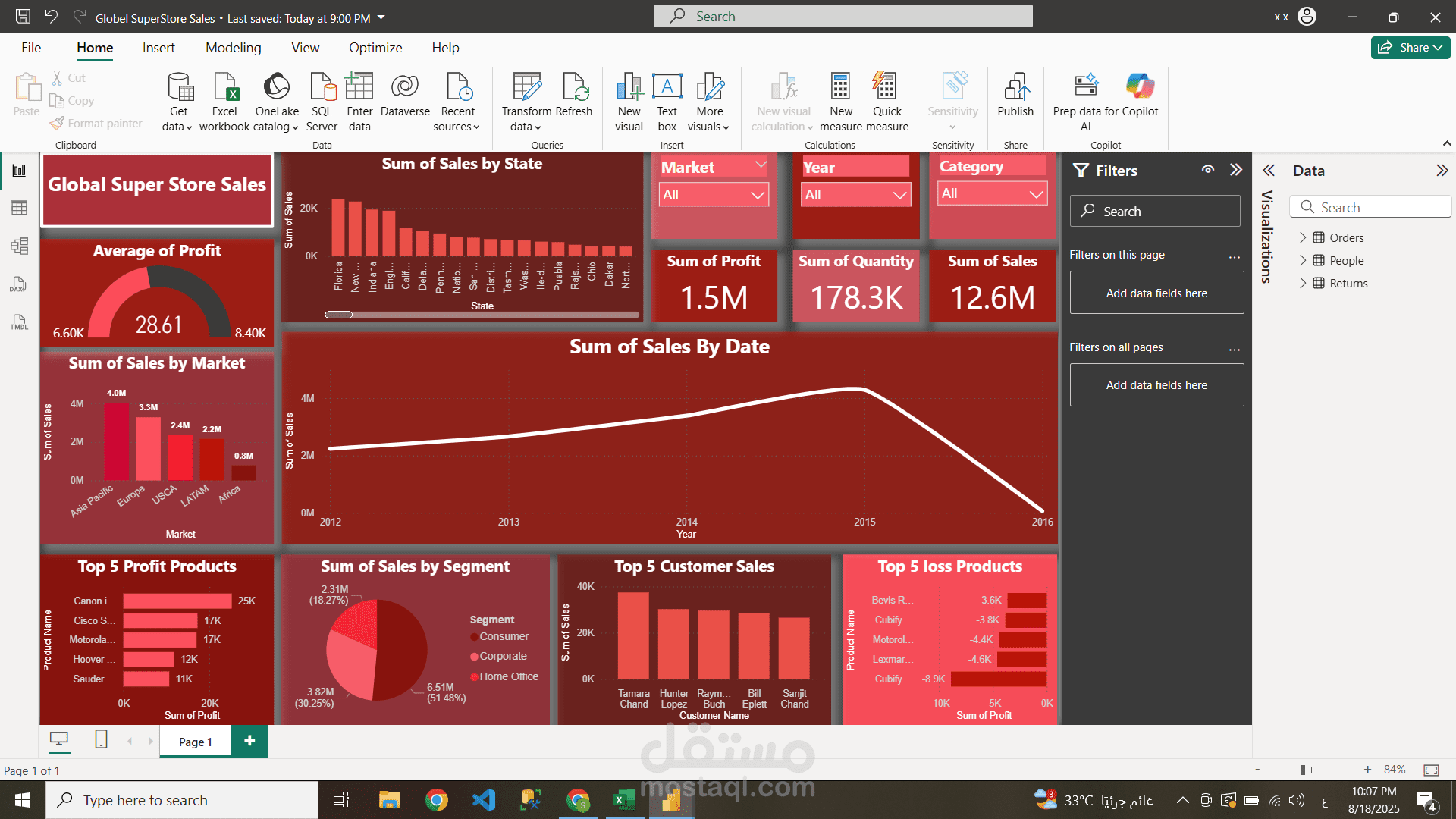1456x819 pixels.
Task: Refresh the report data
Action: (574, 95)
